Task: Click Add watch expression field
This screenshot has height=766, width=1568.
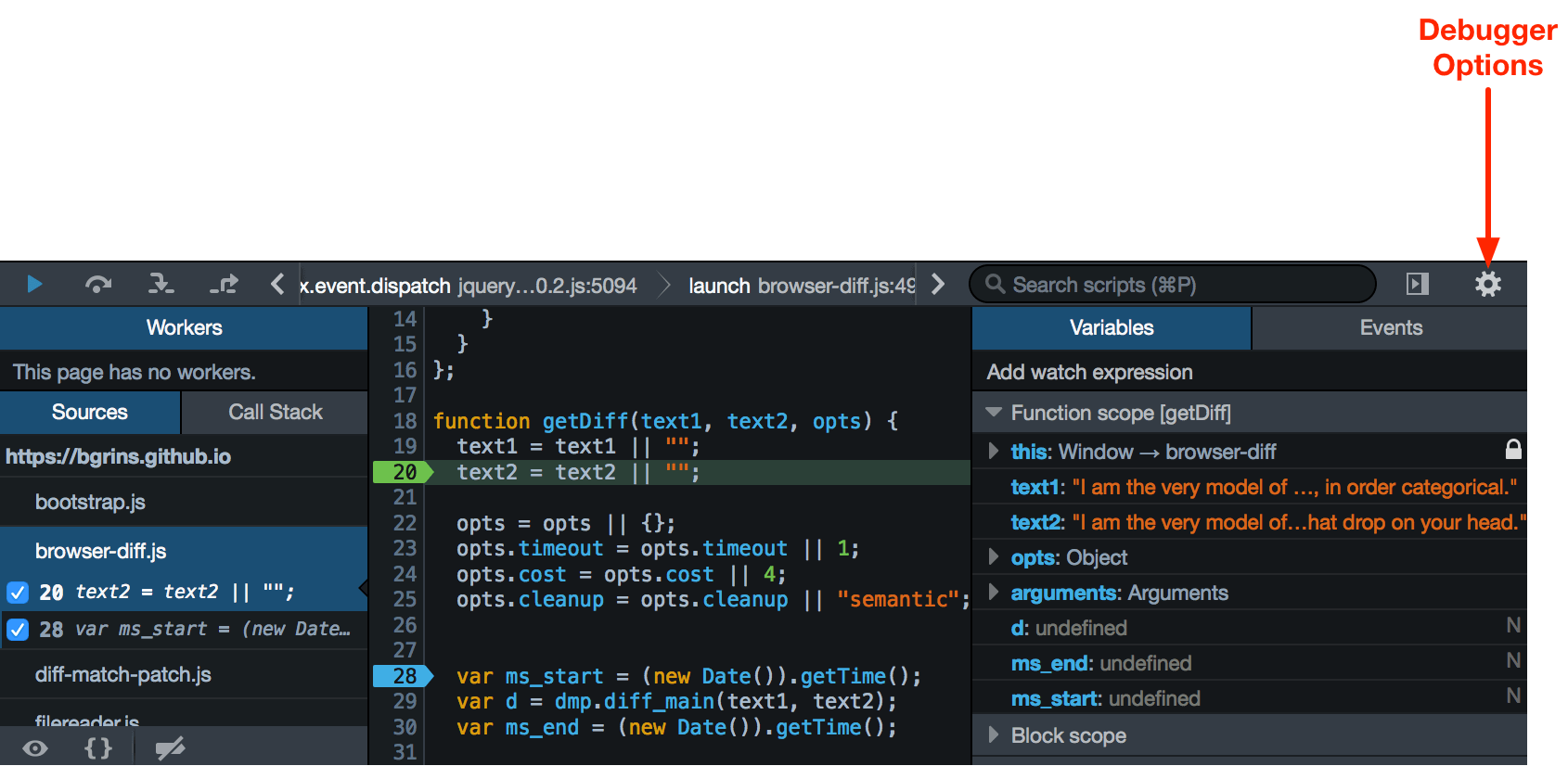Action: coord(1089,372)
